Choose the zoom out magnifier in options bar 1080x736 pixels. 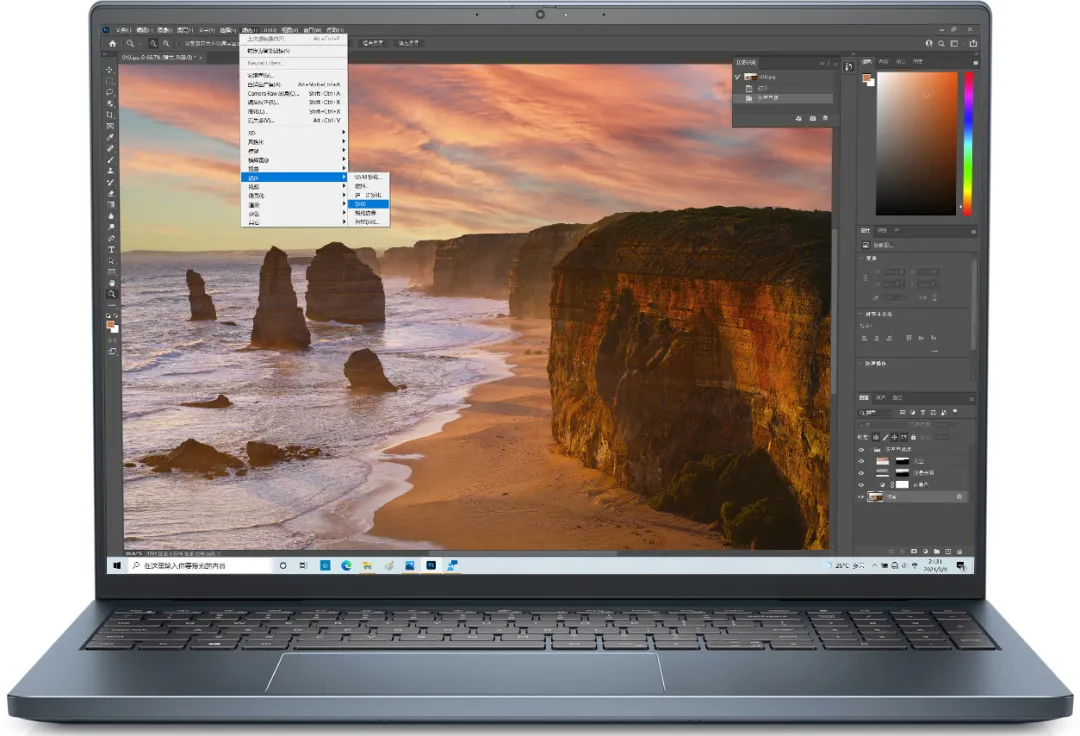[166, 43]
